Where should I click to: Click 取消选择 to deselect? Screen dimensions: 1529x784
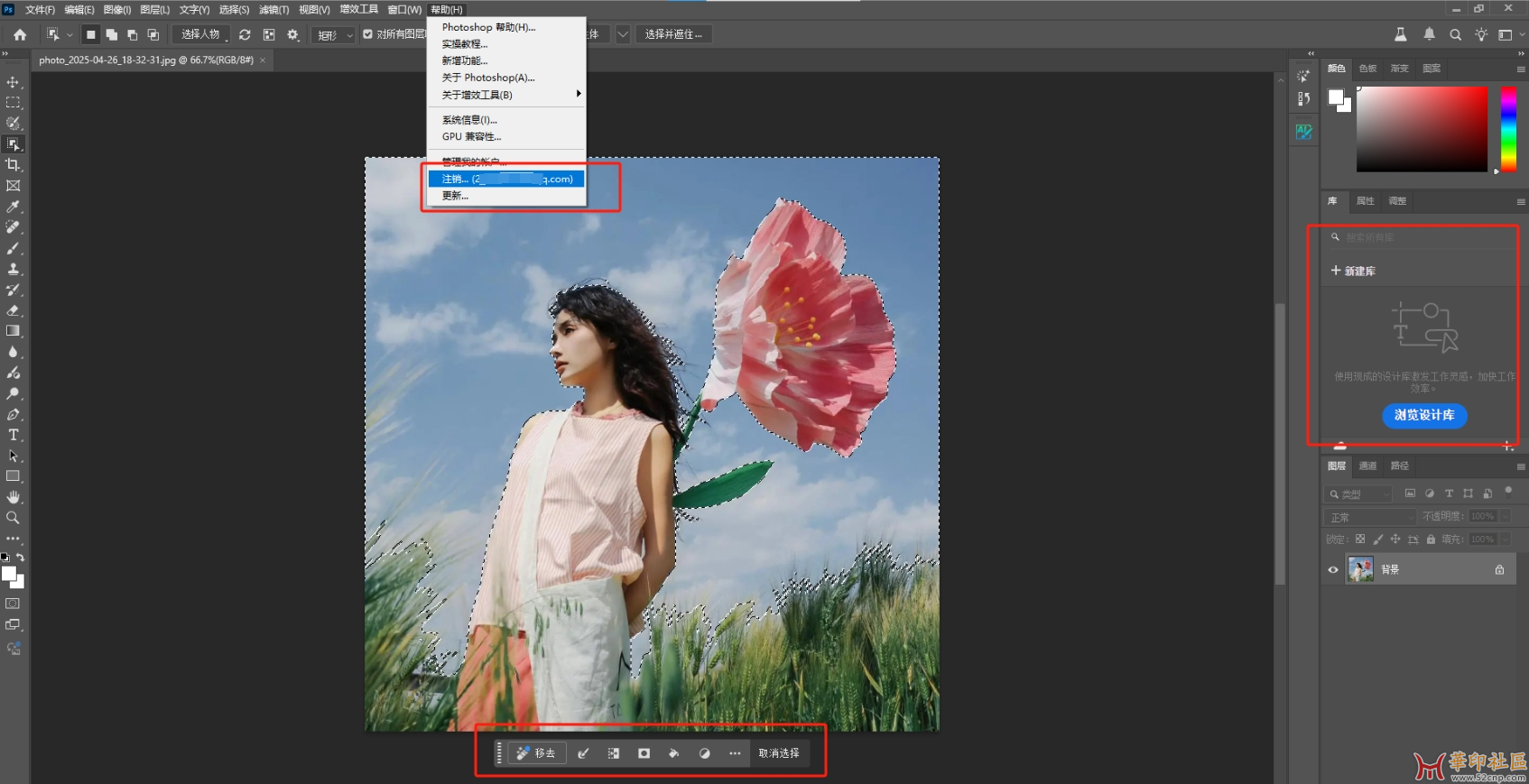[x=779, y=753]
